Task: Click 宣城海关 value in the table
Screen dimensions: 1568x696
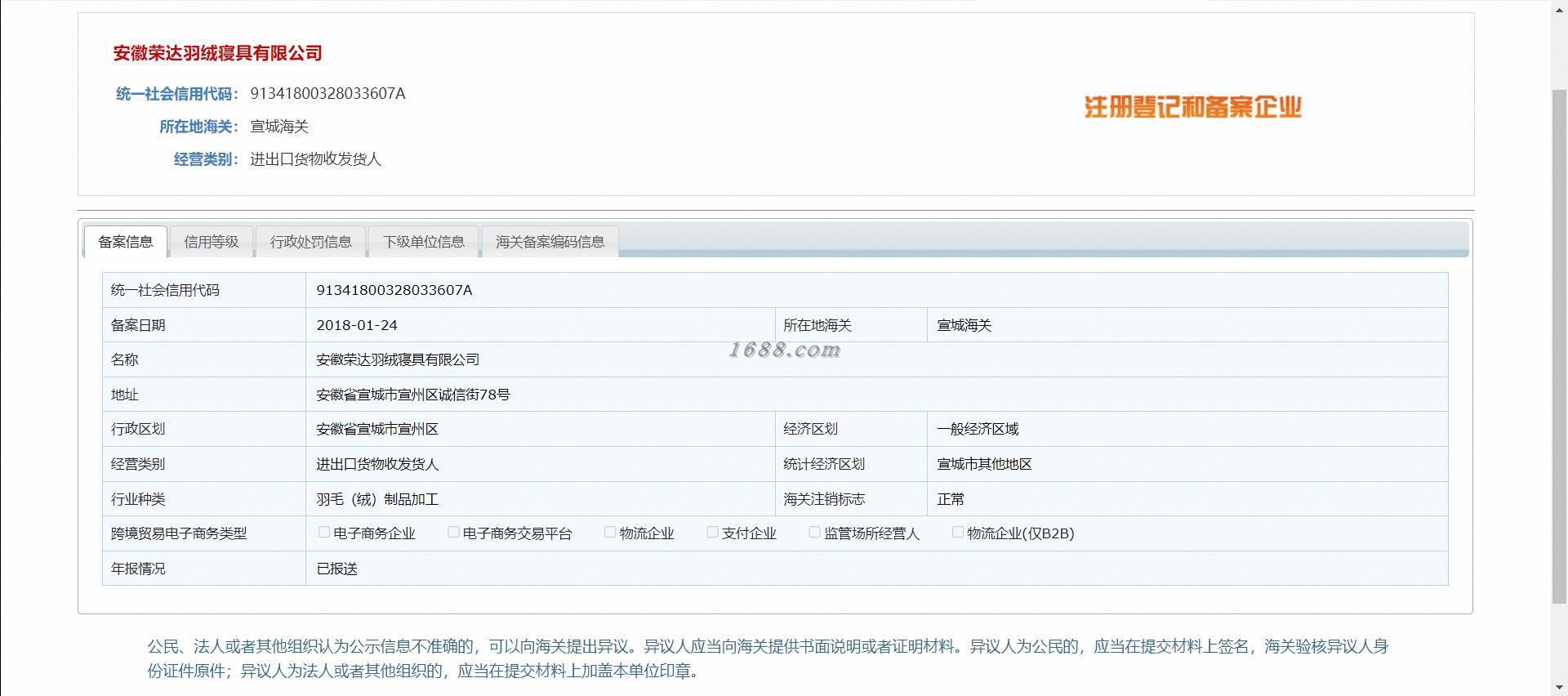Action: [964, 325]
